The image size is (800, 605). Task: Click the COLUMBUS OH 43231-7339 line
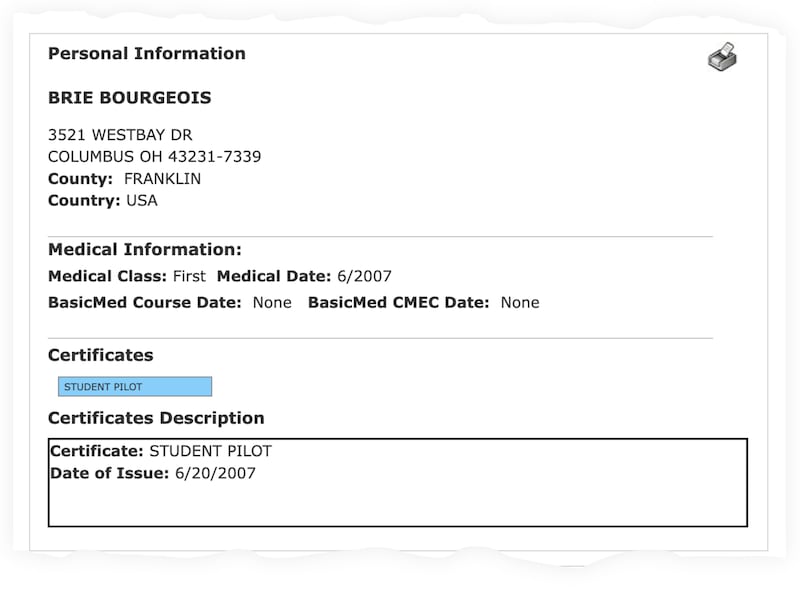click(x=154, y=157)
